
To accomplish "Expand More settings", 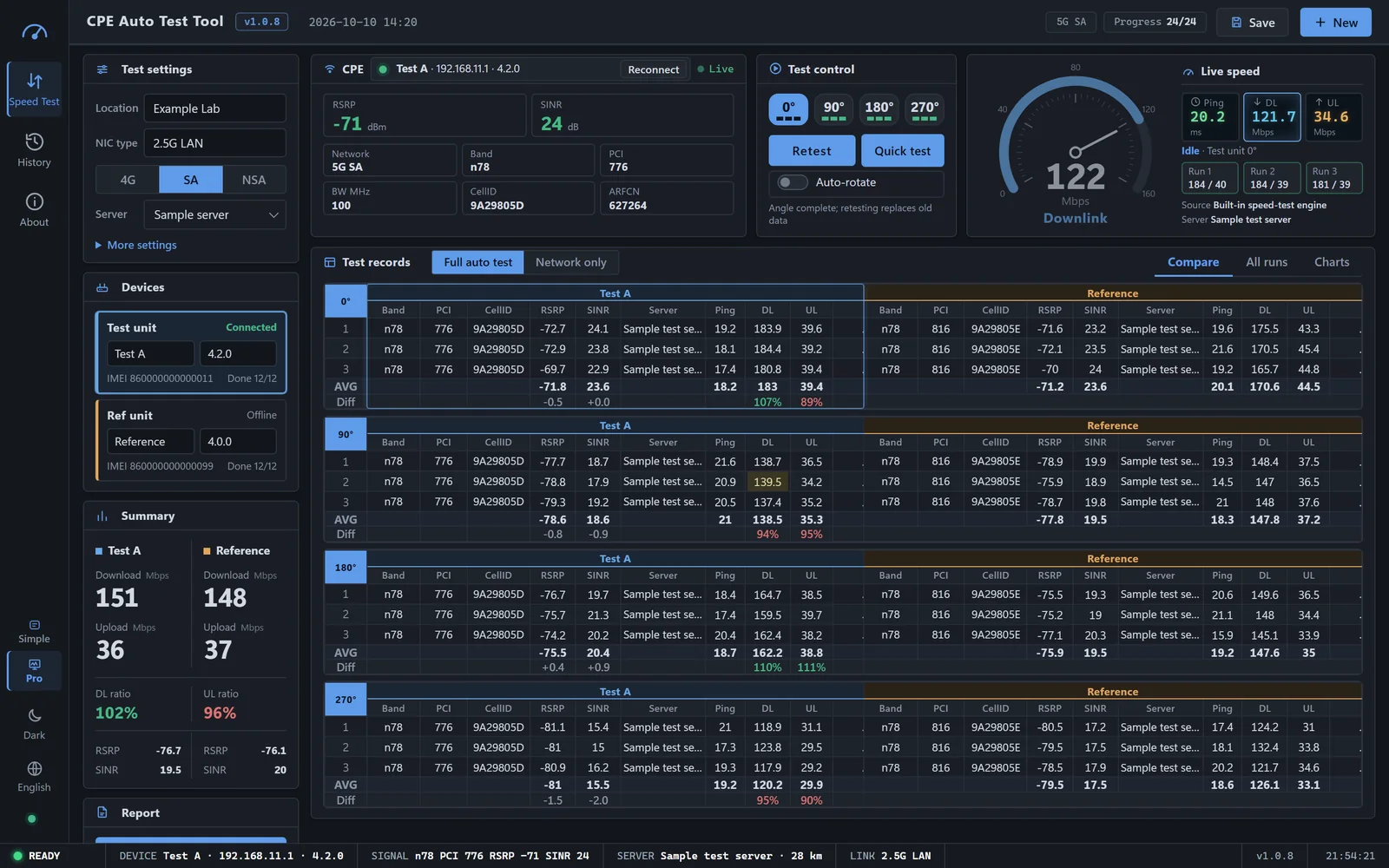I will [x=136, y=245].
